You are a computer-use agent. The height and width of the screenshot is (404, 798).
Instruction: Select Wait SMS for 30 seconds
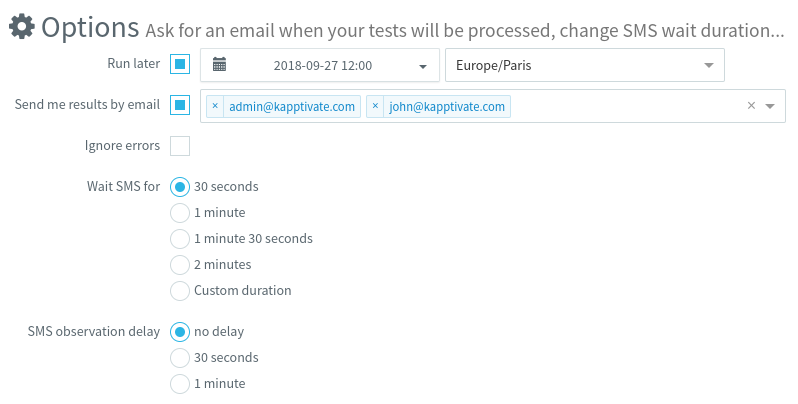[180, 186]
